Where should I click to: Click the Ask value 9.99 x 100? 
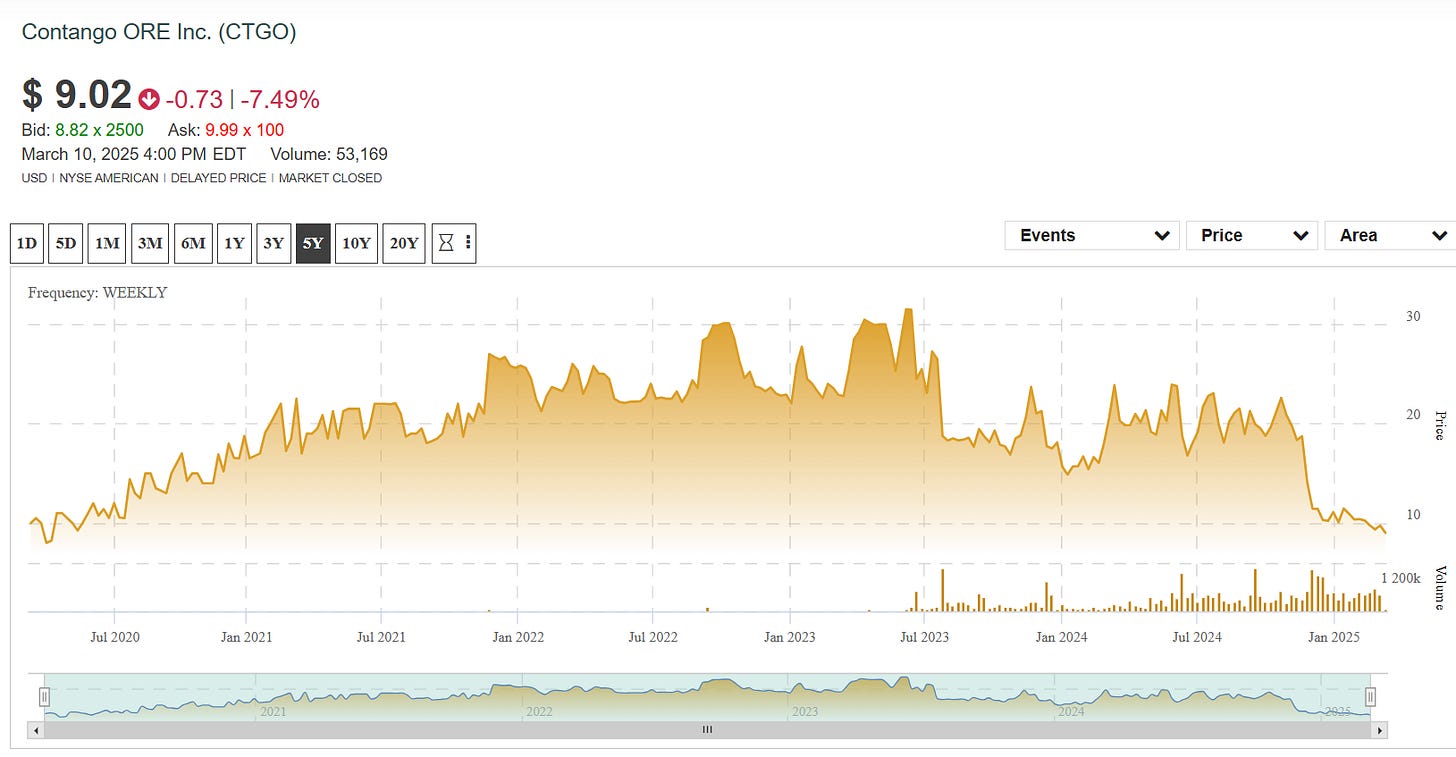pos(244,130)
